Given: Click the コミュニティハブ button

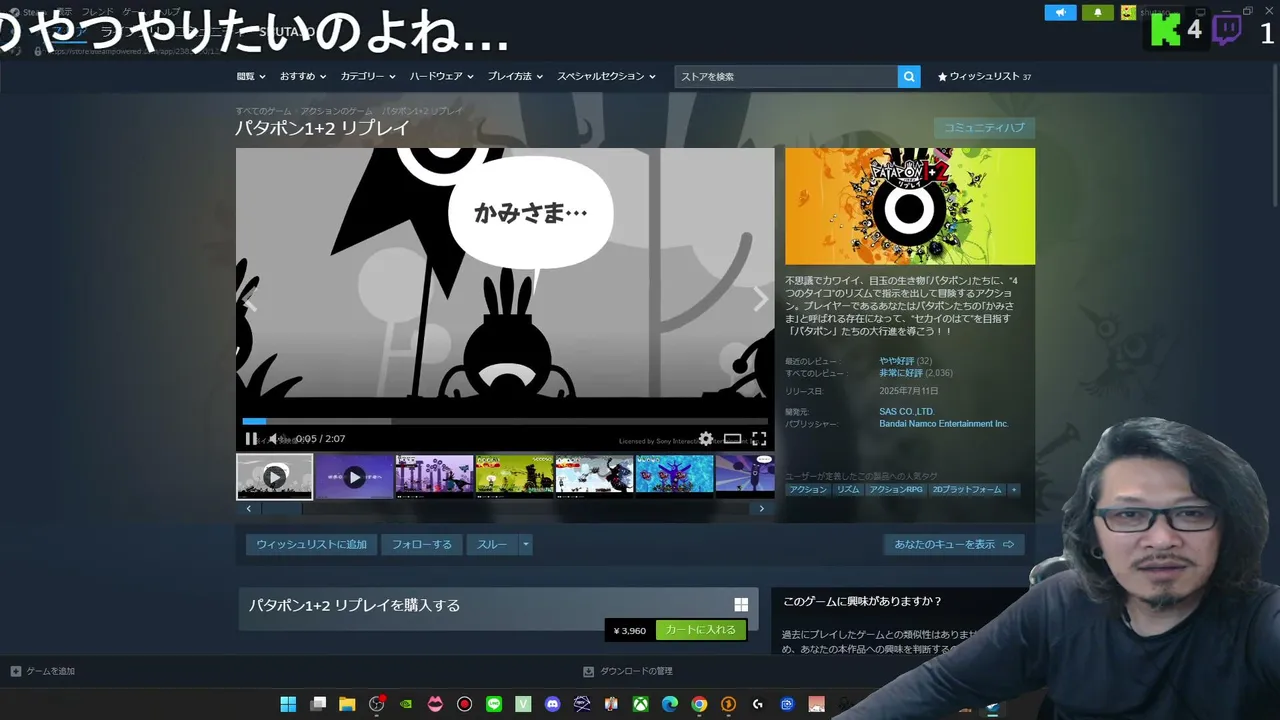Looking at the screenshot, I should 984,128.
